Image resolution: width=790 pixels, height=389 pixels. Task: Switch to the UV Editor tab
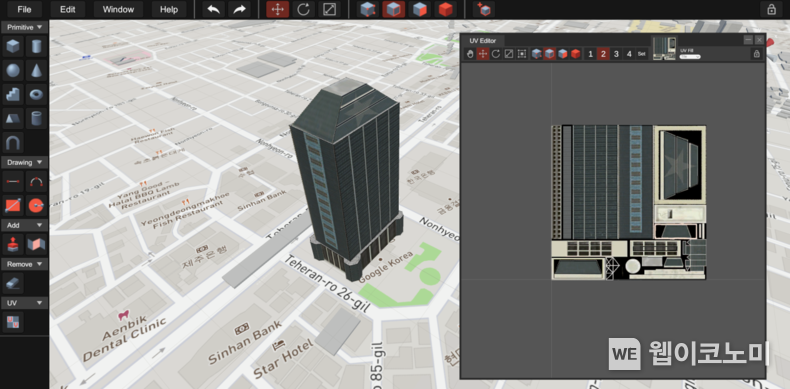pos(483,41)
